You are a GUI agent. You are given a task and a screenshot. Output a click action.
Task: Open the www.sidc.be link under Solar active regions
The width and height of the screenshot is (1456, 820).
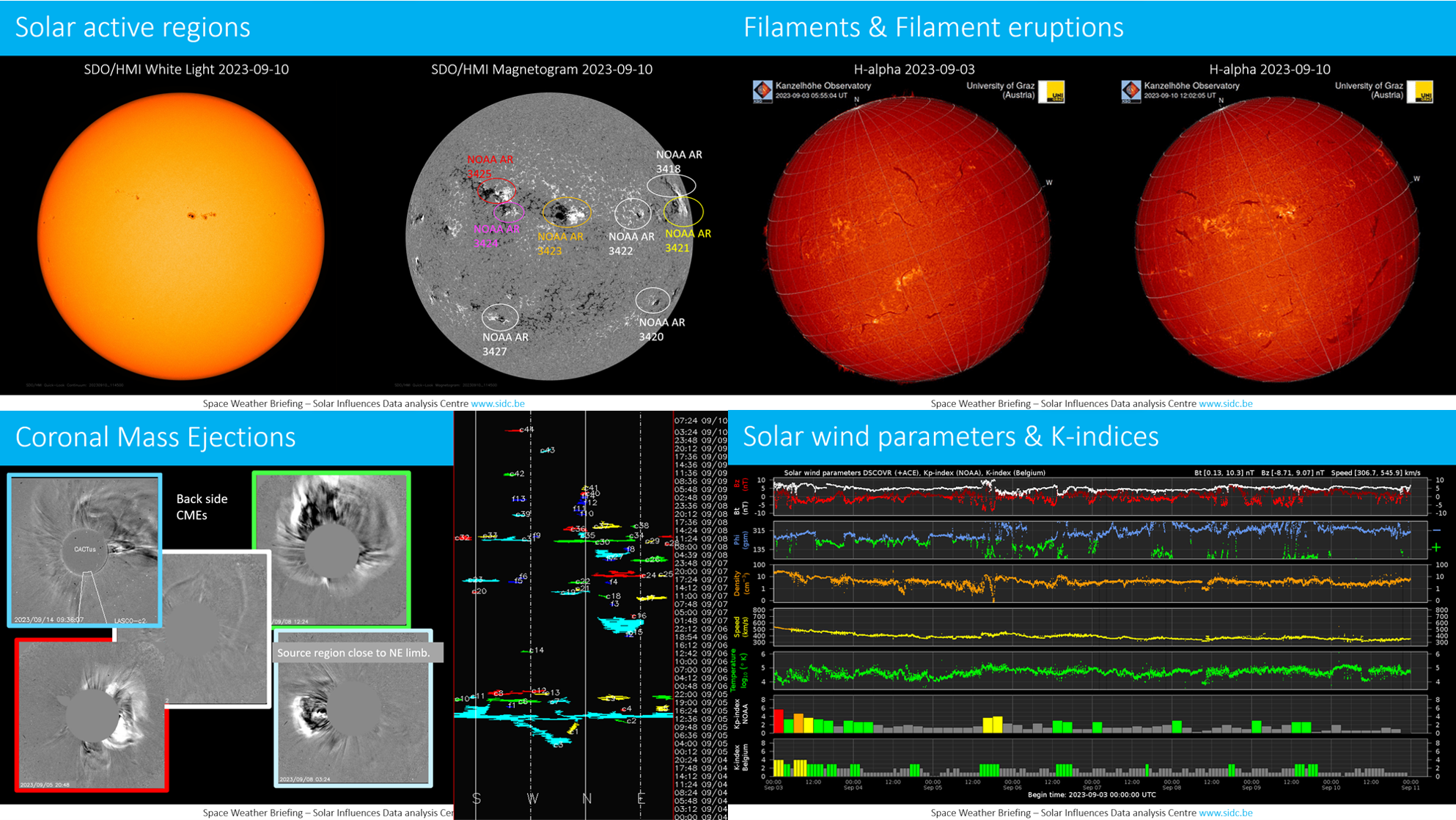click(498, 403)
